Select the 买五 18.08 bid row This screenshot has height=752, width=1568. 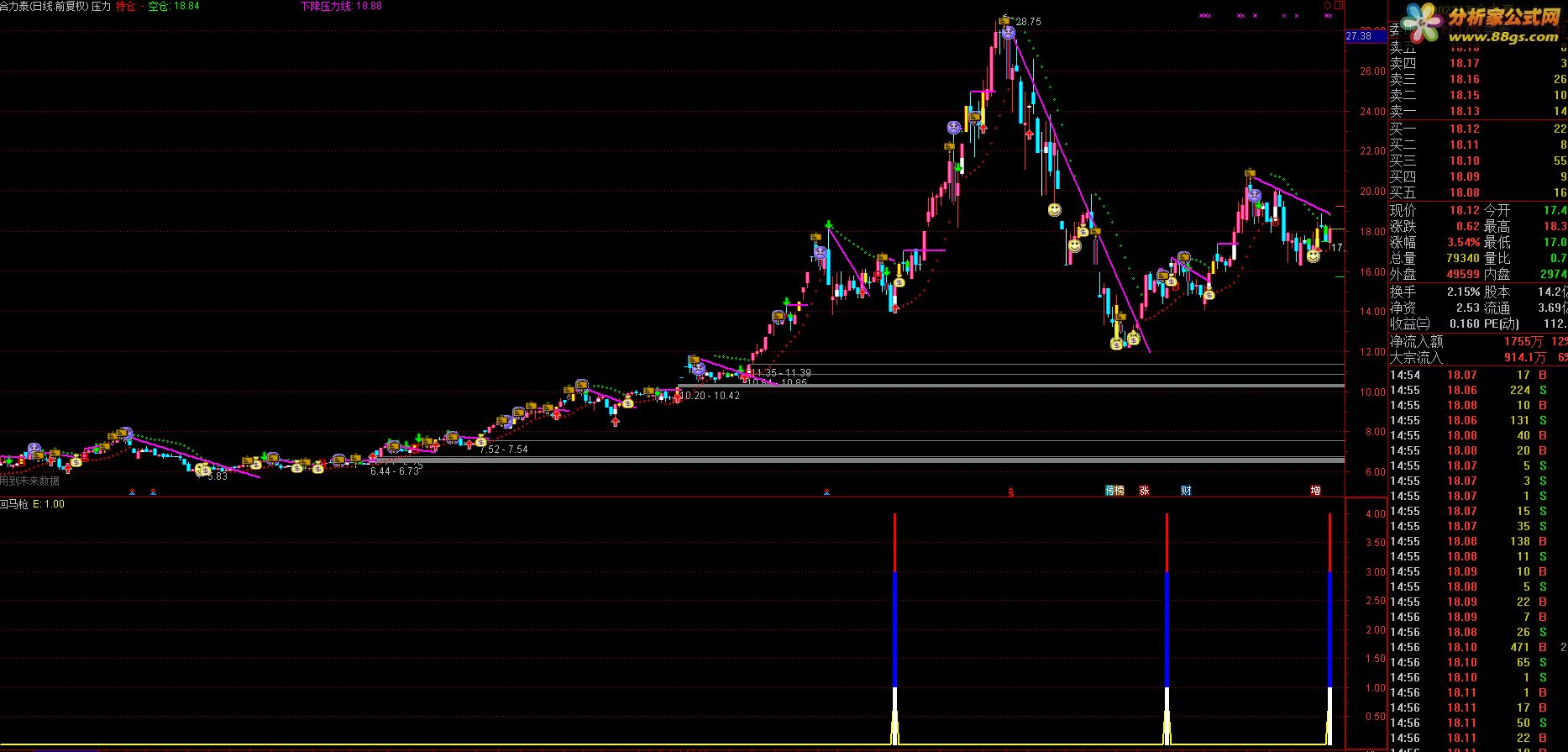tap(1477, 192)
